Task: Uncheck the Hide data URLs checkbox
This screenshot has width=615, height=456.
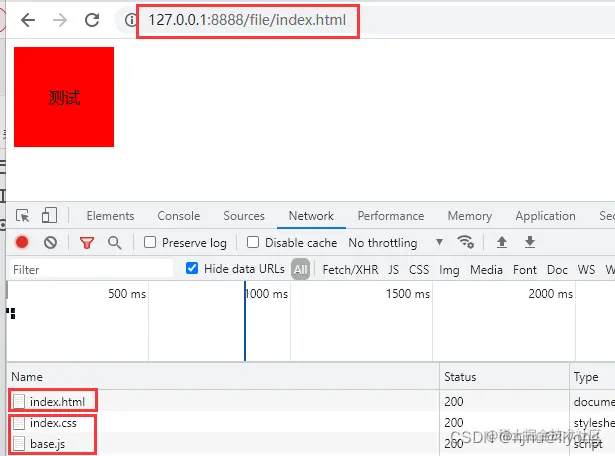Action: tap(192, 268)
